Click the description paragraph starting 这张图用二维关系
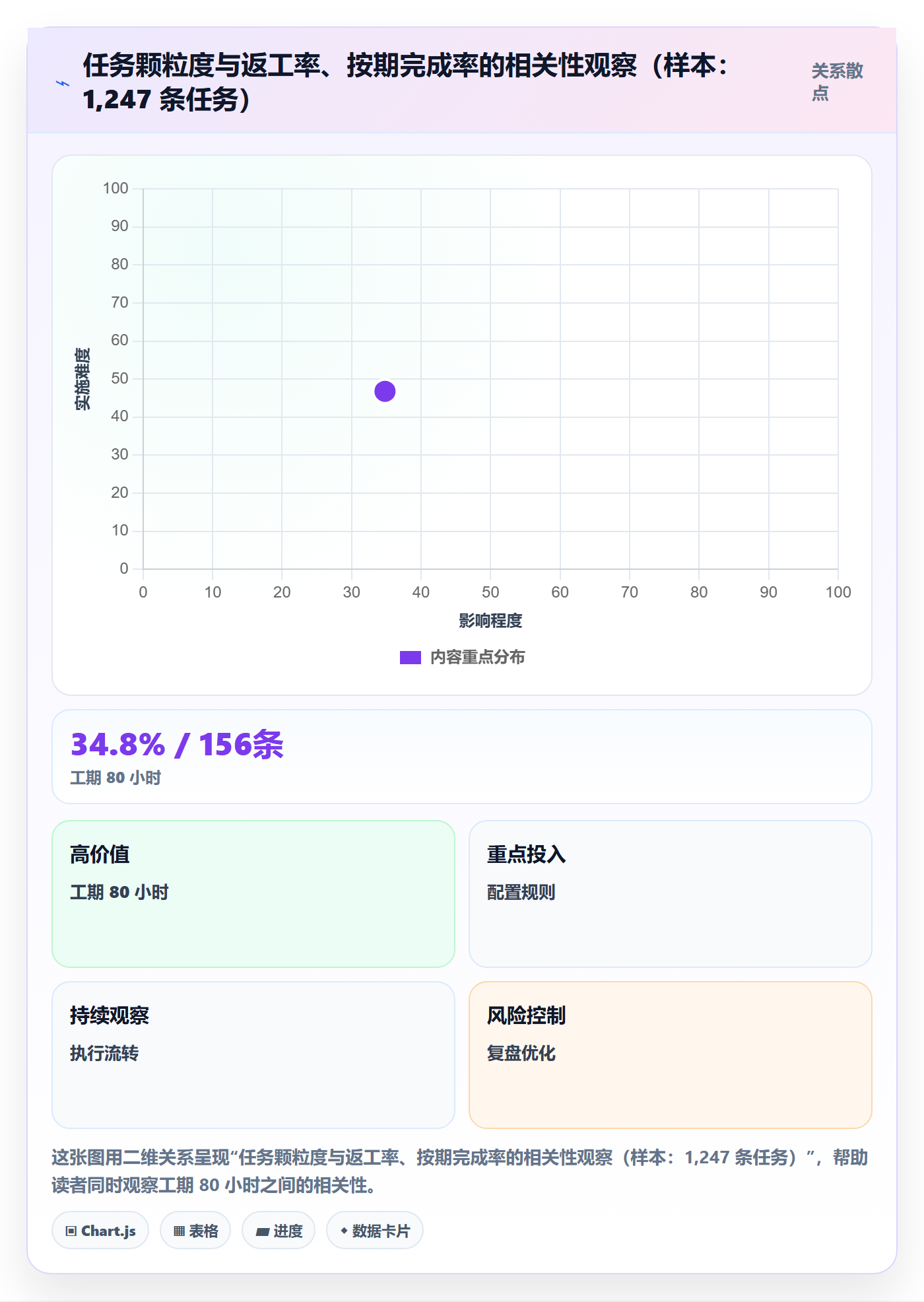Viewport: 924px width, 1302px height. coord(460,1171)
